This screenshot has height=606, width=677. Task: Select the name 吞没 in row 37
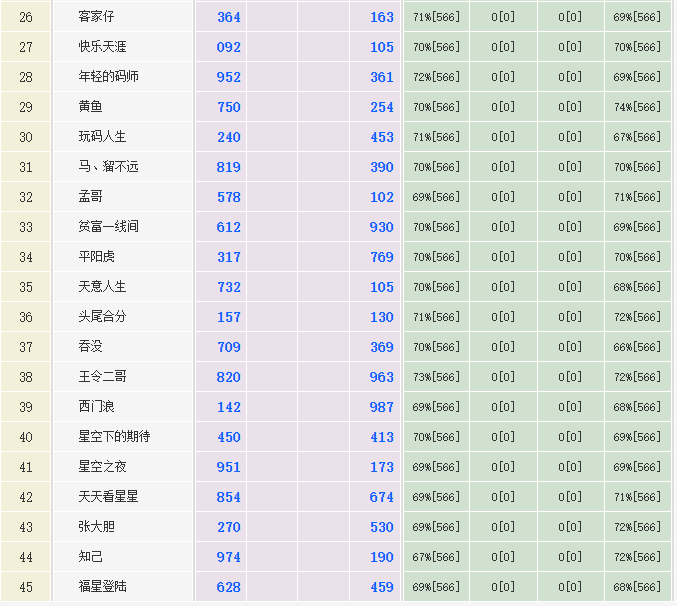click(90, 347)
